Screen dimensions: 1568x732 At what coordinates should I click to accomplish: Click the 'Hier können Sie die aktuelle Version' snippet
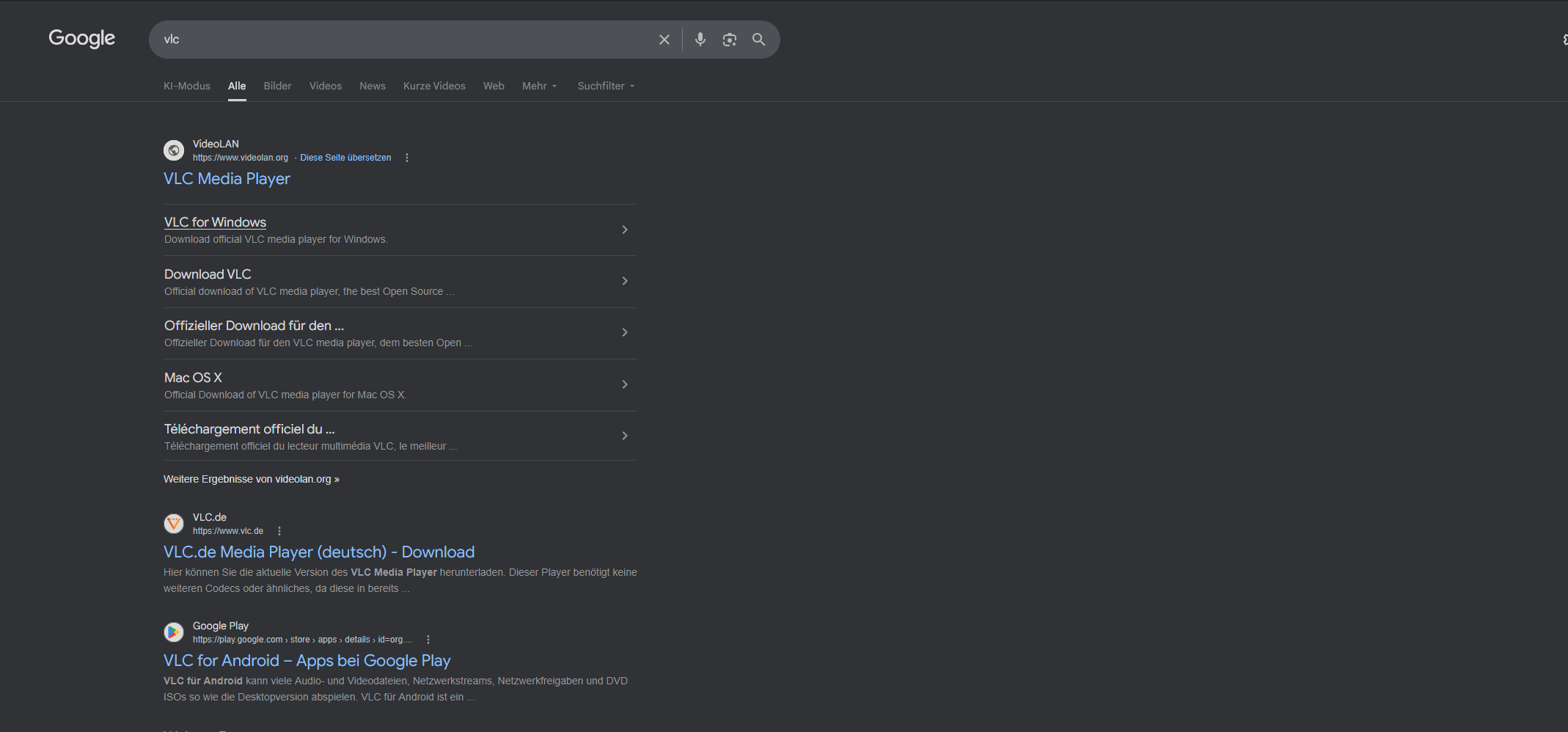[x=400, y=580]
